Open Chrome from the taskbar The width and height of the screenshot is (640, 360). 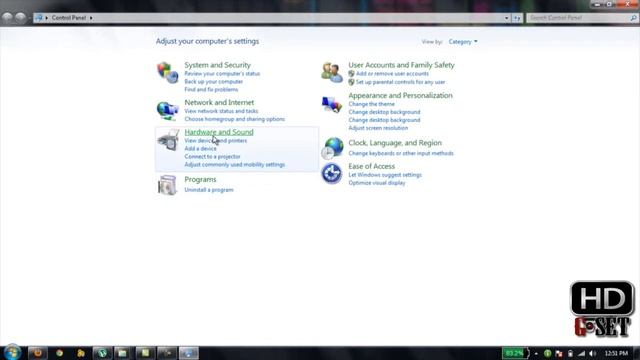pos(60,353)
